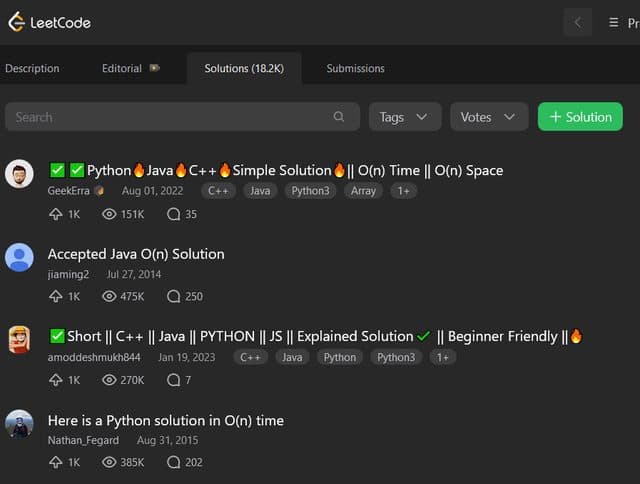Viewport: 640px width, 484px height.
Task: Click the 'Jul 27, 2014' date text
Action: click(134, 274)
